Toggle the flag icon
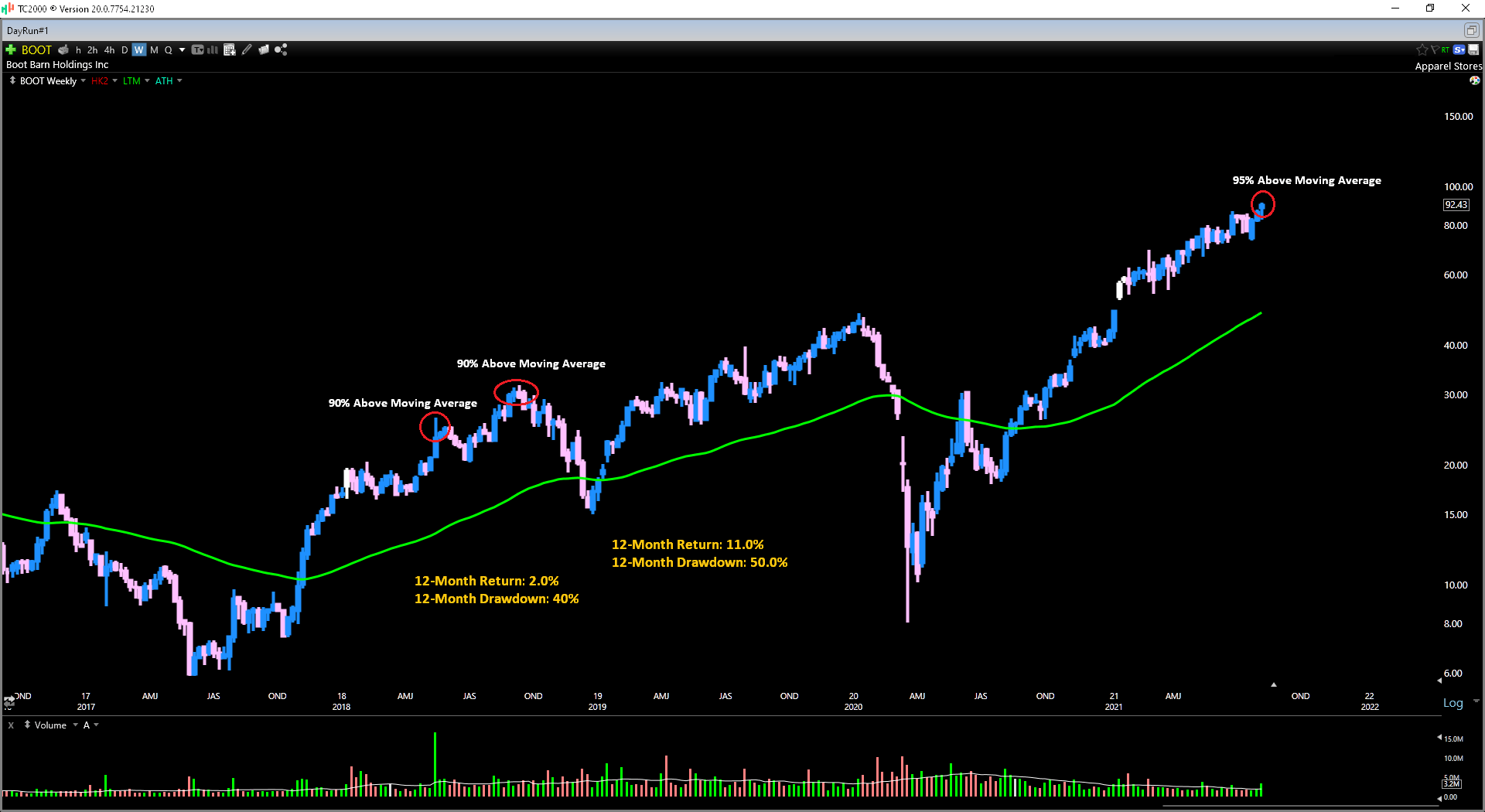 coord(1435,49)
